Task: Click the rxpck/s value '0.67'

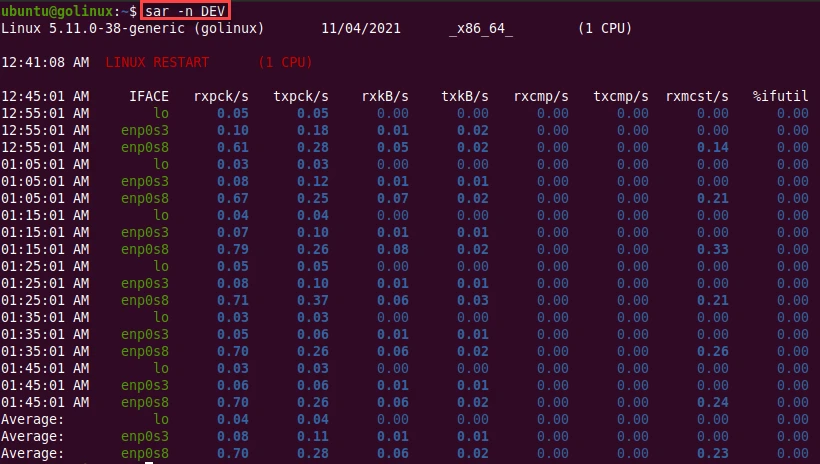Action: click(x=233, y=198)
